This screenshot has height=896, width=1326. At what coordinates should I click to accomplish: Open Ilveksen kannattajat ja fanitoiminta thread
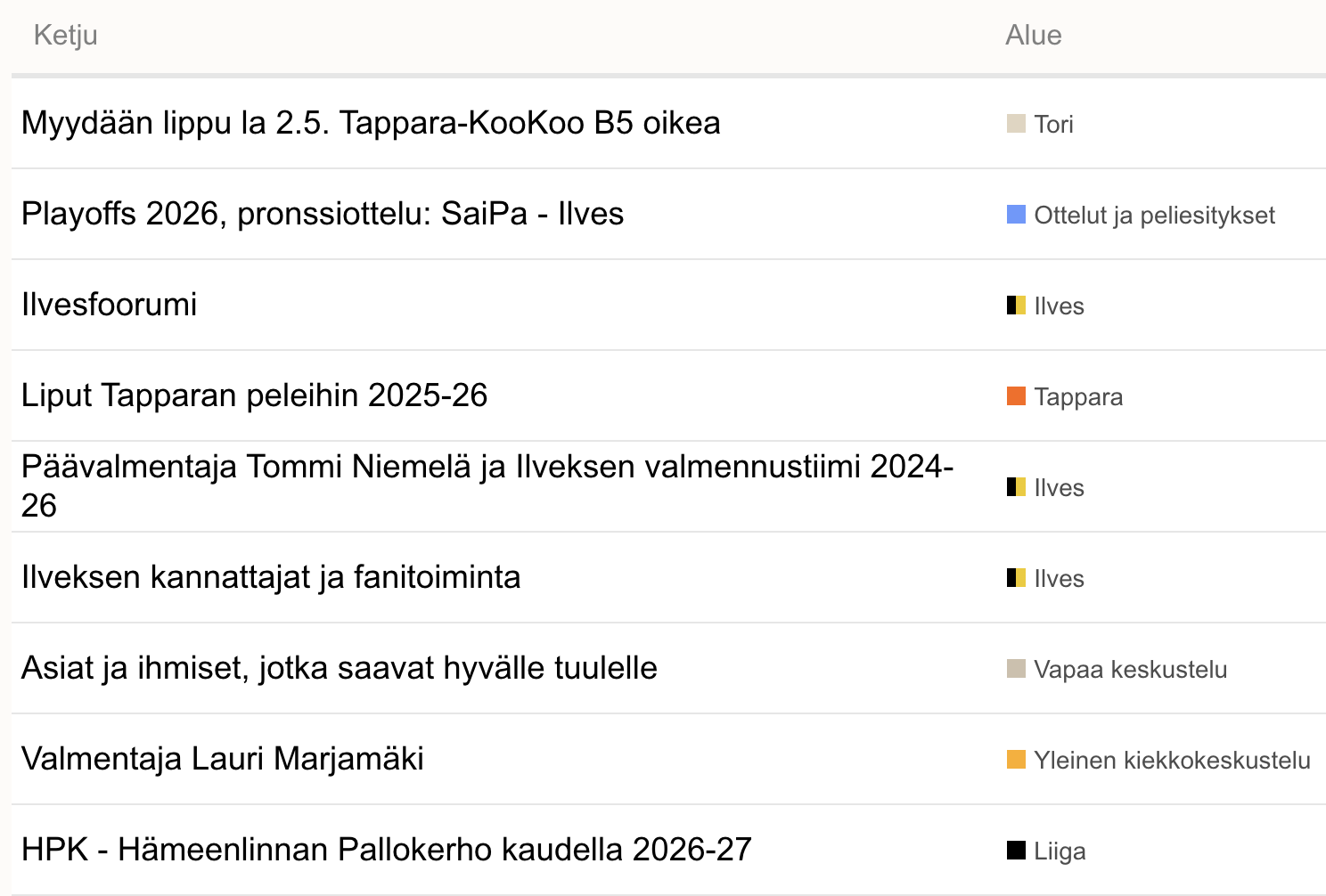271,577
